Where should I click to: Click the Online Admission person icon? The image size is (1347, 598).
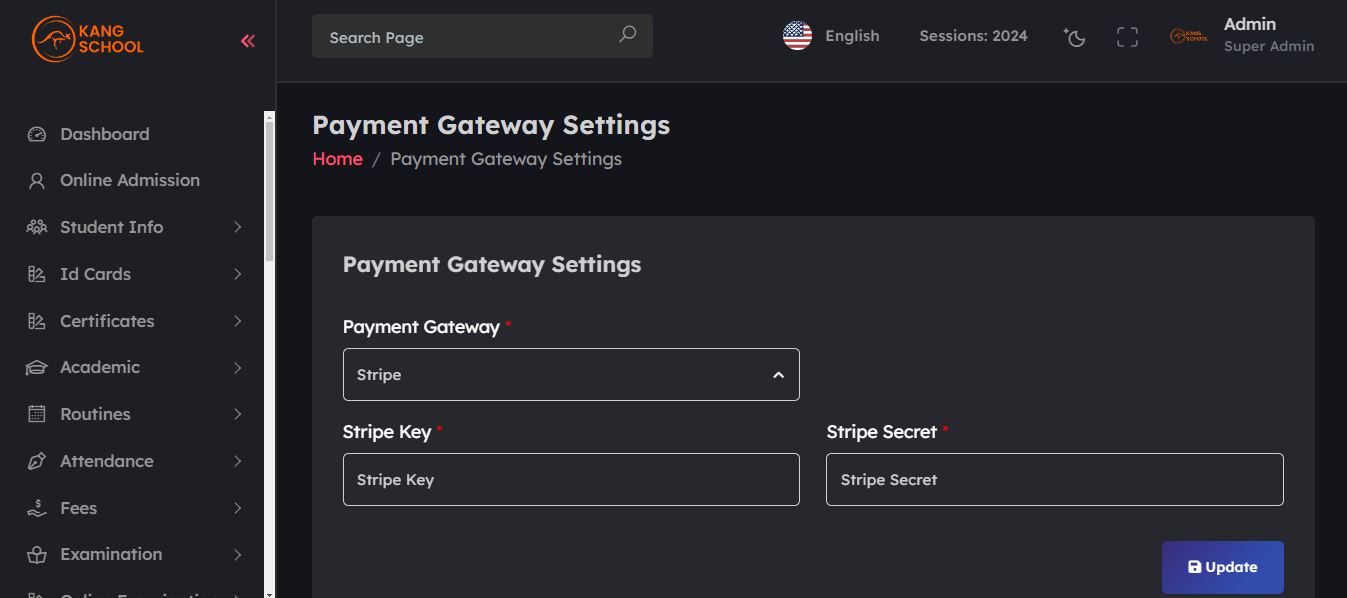(x=37, y=181)
